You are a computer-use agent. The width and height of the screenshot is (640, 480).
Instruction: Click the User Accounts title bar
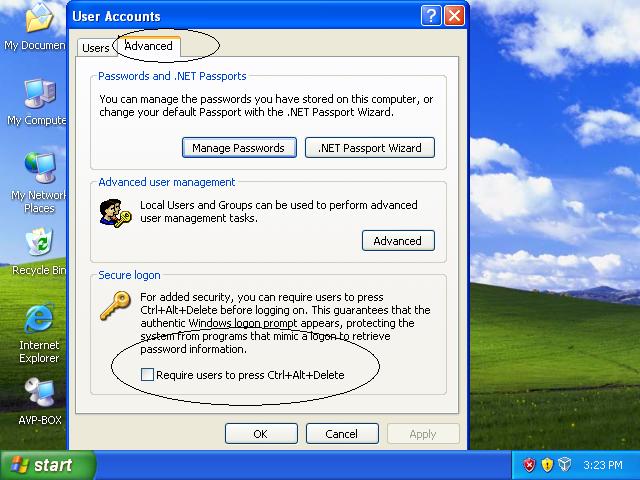click(x=245, y=16)
